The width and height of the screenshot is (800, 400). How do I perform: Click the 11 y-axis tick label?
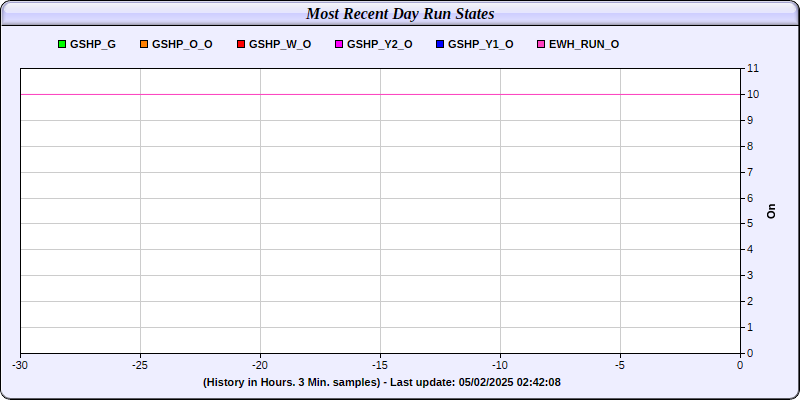(753, 68)
